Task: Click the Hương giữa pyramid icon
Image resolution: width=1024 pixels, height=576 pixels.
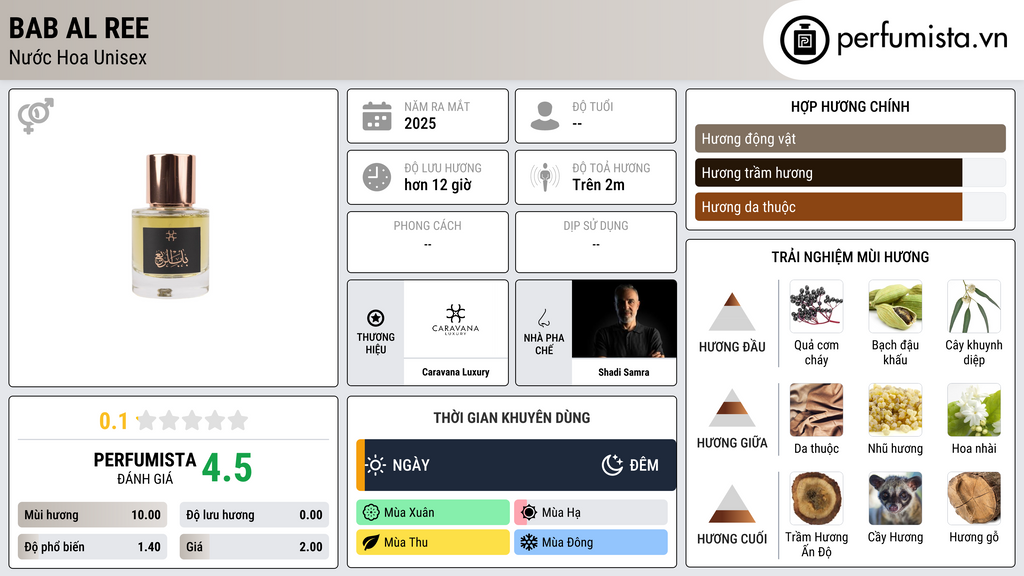Action: pyautogui.click(x=732, y=408)
